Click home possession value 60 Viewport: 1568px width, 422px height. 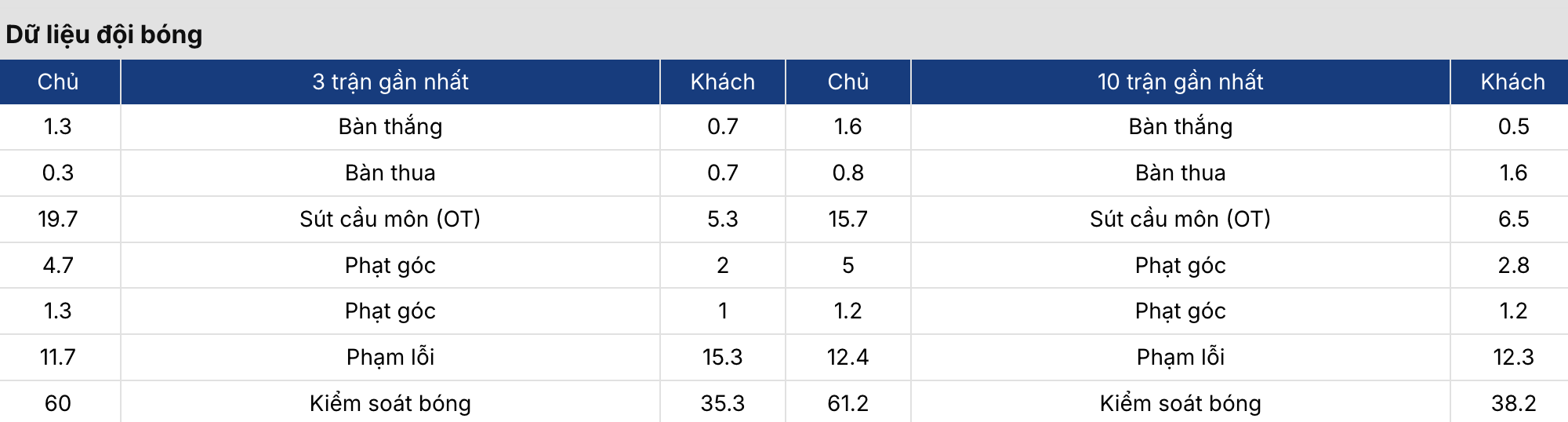click(58, 403)
